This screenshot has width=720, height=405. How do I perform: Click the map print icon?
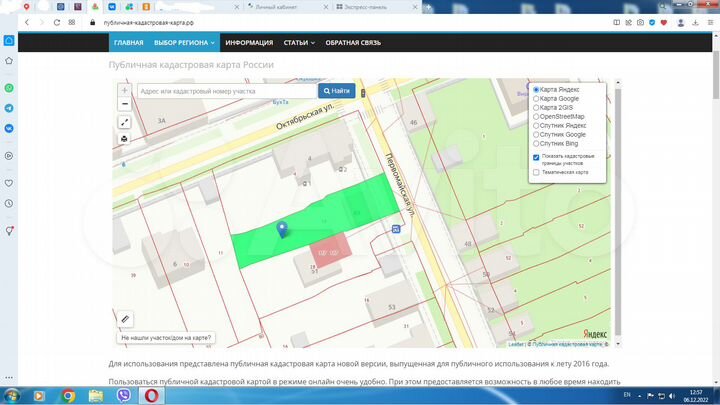point(124,139)
